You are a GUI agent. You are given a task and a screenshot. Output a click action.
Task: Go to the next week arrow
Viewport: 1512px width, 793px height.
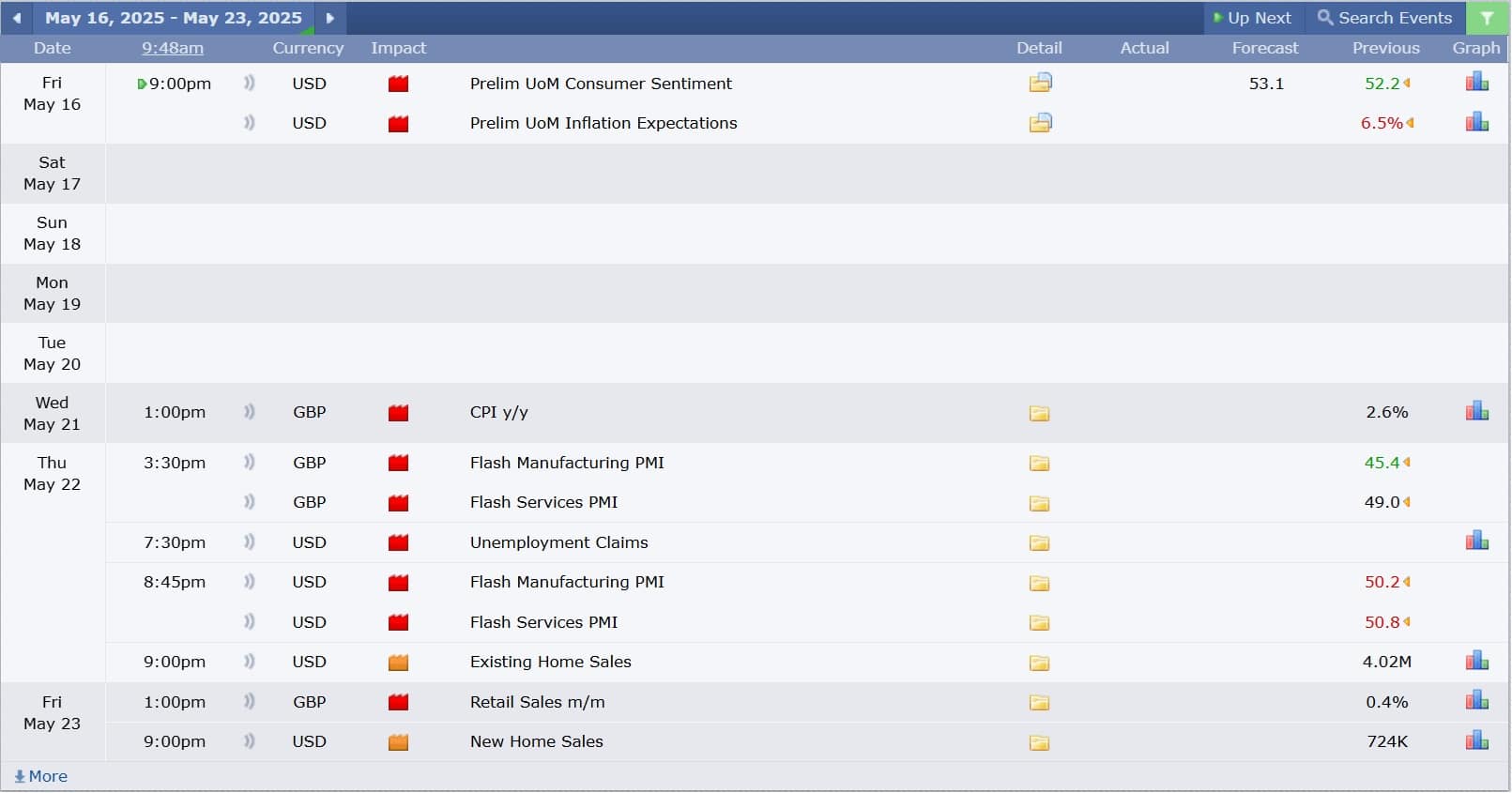329,18
